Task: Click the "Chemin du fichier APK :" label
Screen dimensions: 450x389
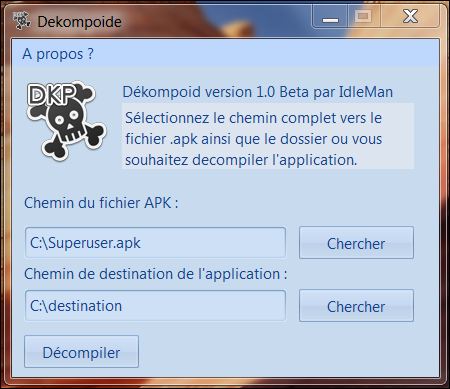Action: [101, 203]
